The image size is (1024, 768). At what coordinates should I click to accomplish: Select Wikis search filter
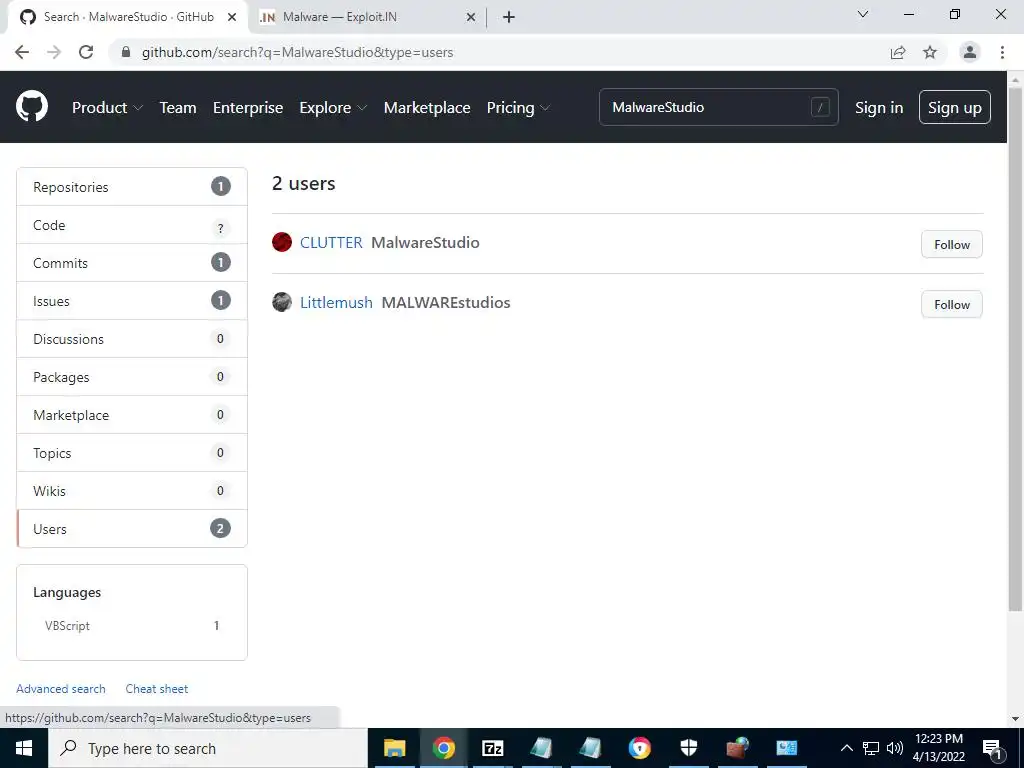click(x=132, y=491)
